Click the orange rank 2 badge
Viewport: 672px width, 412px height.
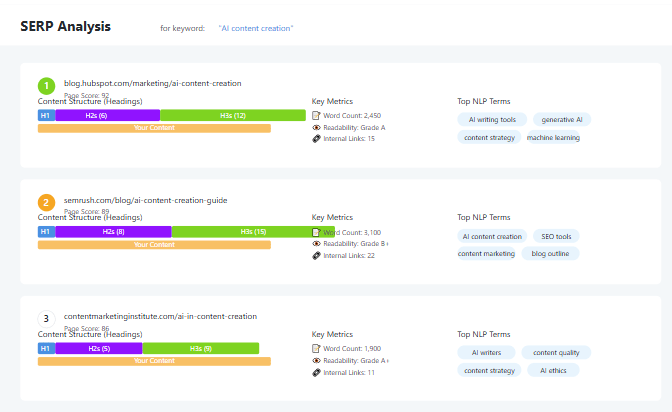46,202
